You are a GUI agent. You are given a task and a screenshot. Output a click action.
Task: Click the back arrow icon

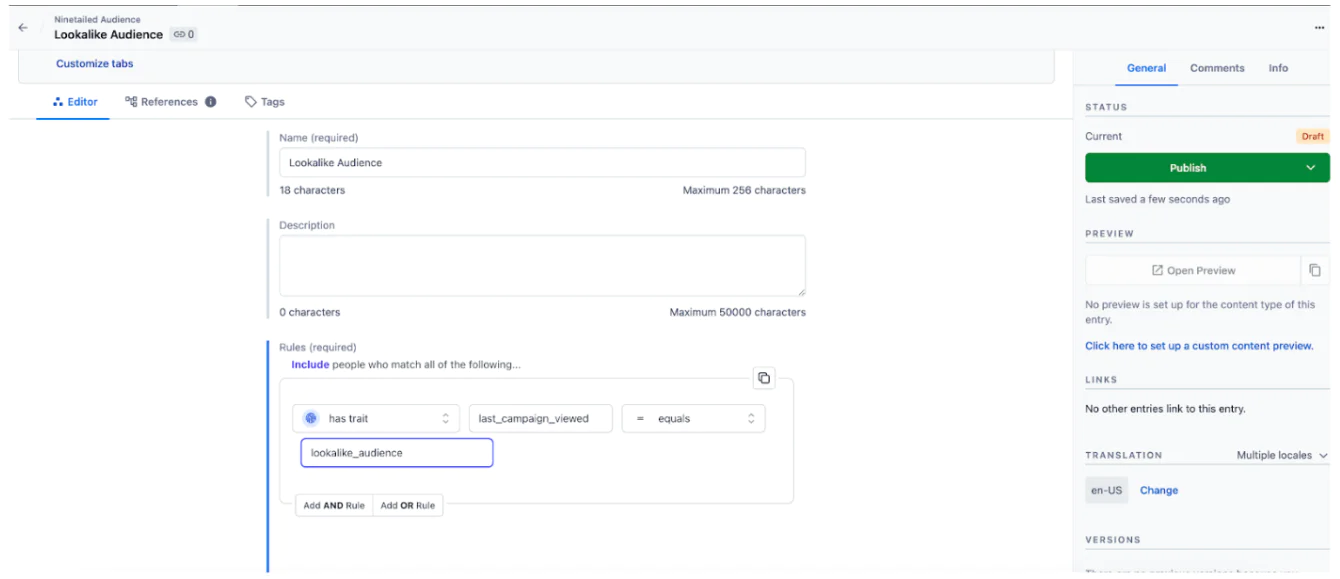tap(23, 28)
